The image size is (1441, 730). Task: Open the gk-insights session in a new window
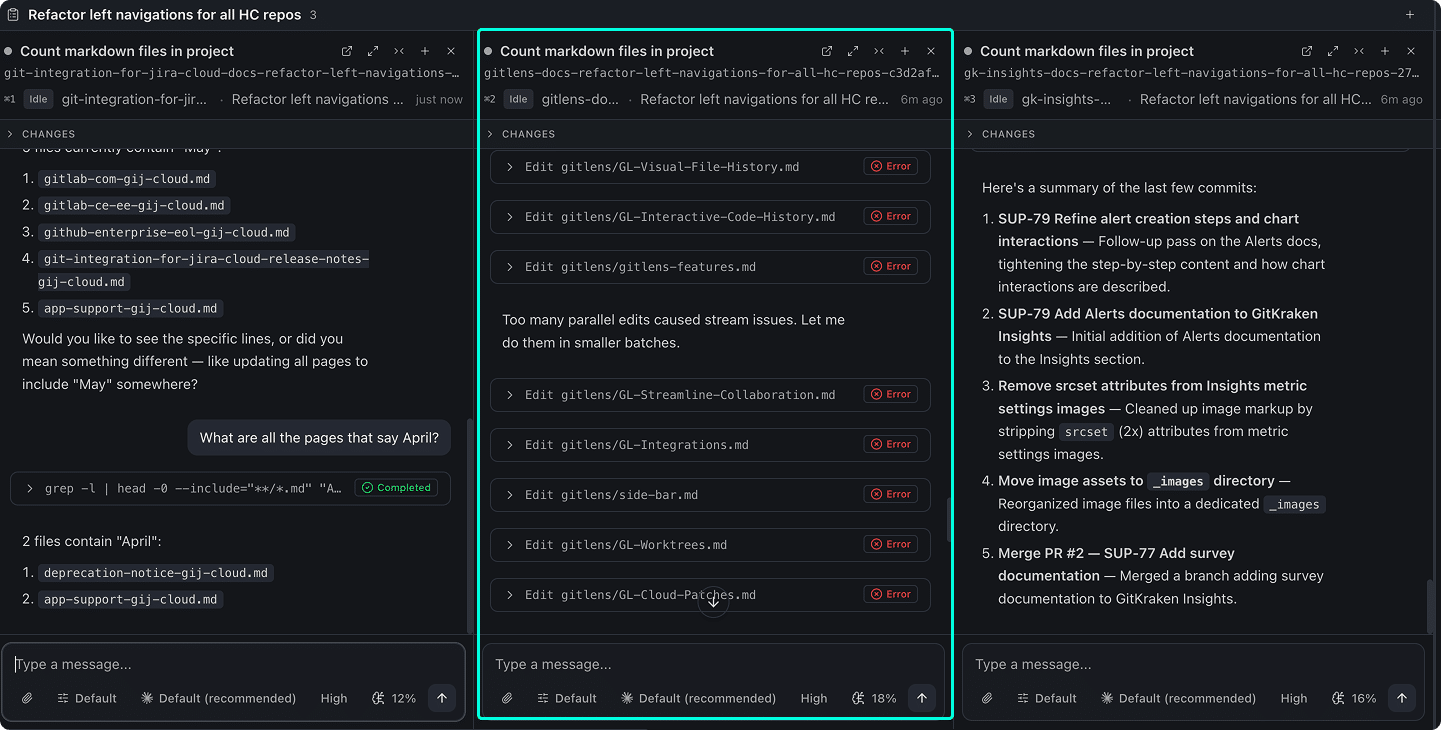1307,51
